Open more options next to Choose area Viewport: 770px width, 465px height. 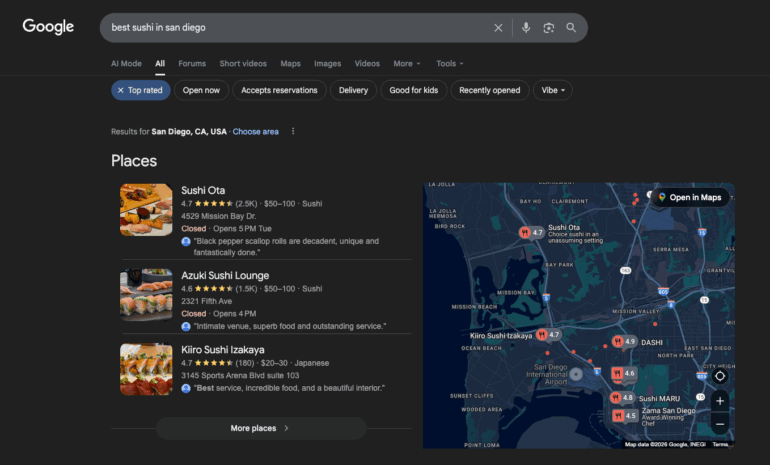pyautogui.click(x=293, y=131)
